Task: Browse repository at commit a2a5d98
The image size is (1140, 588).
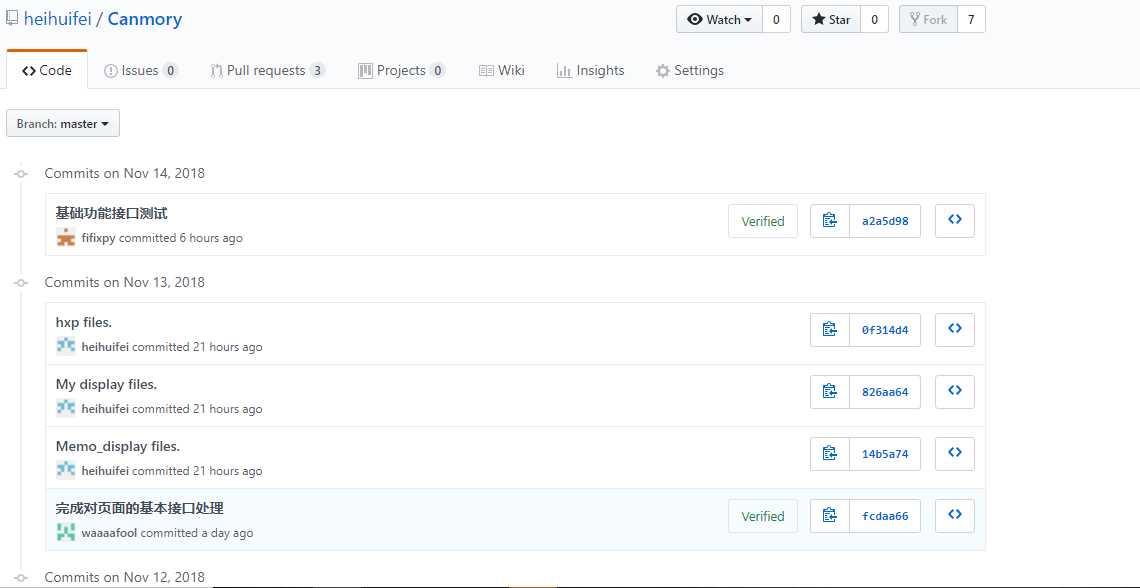Action: (955, 221)
